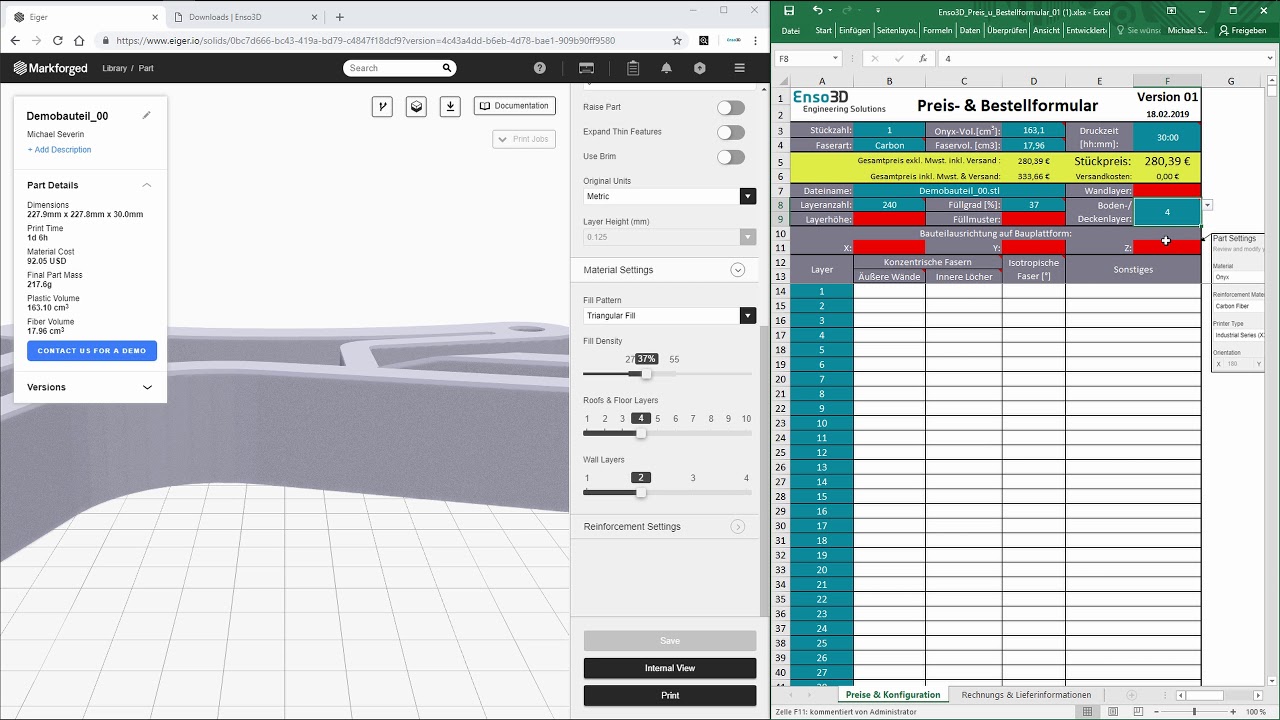Open the printers icon in Markforged header
This screenshot has height=720, width=1280.
pos(587,68)
